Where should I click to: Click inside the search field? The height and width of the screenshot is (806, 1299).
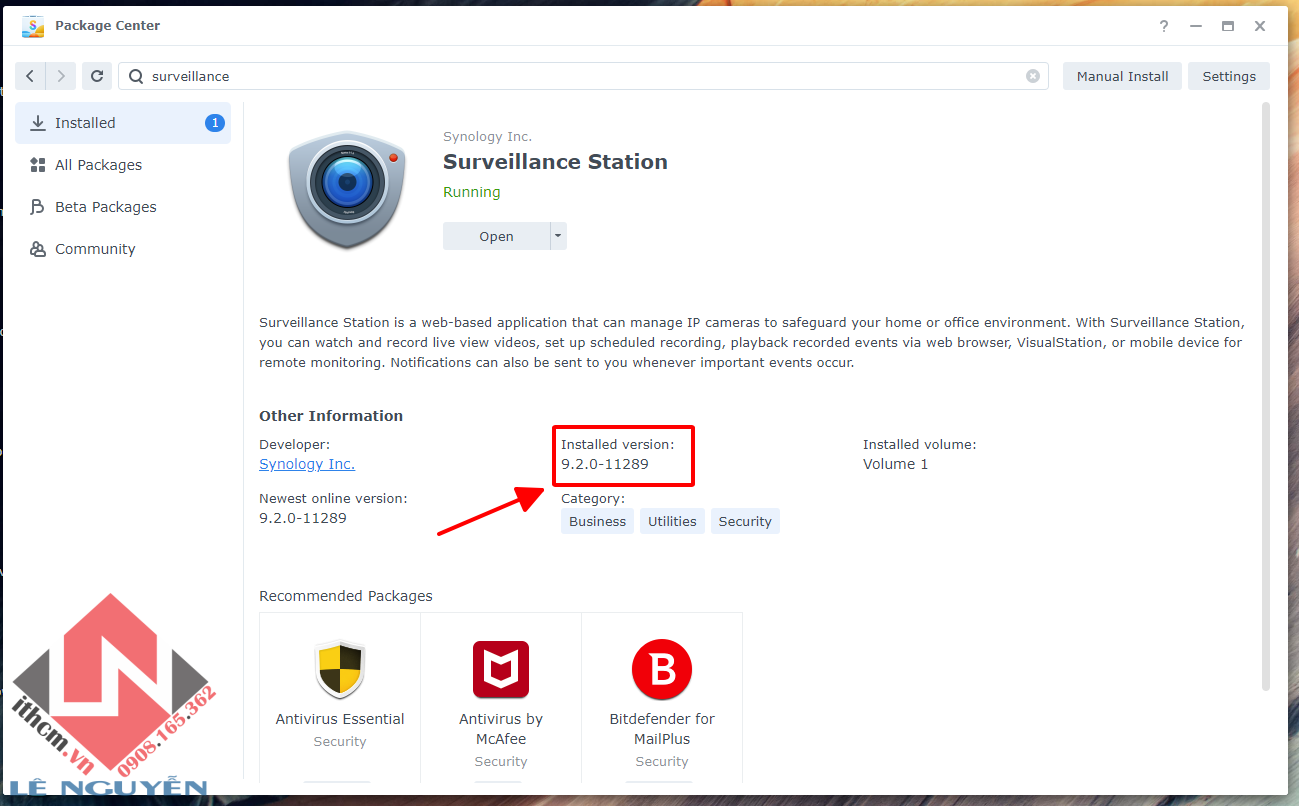point(583,76)
